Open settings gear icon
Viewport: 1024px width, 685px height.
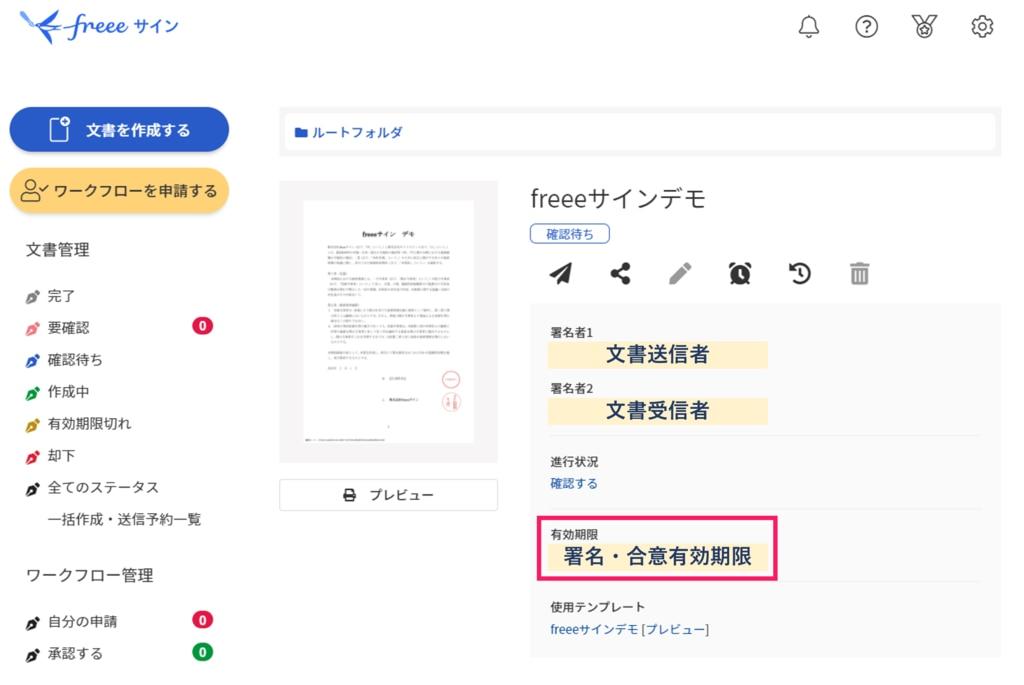click(x=982, y=27)
